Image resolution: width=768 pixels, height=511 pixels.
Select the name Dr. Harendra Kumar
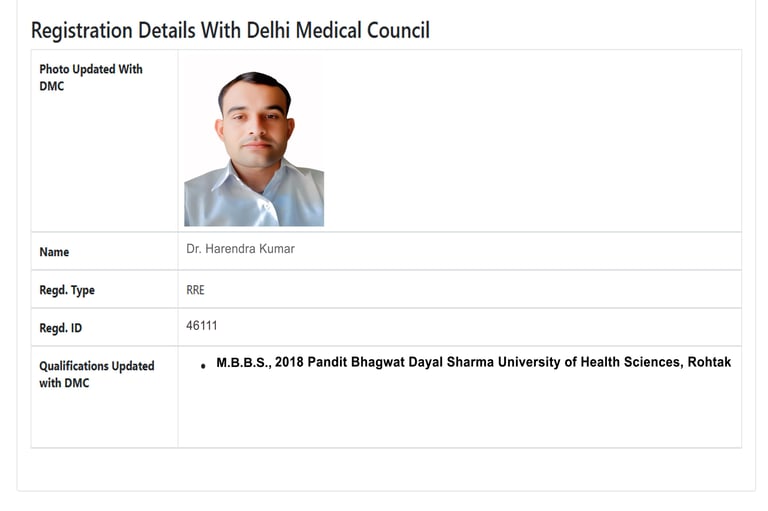coord(240,249)
